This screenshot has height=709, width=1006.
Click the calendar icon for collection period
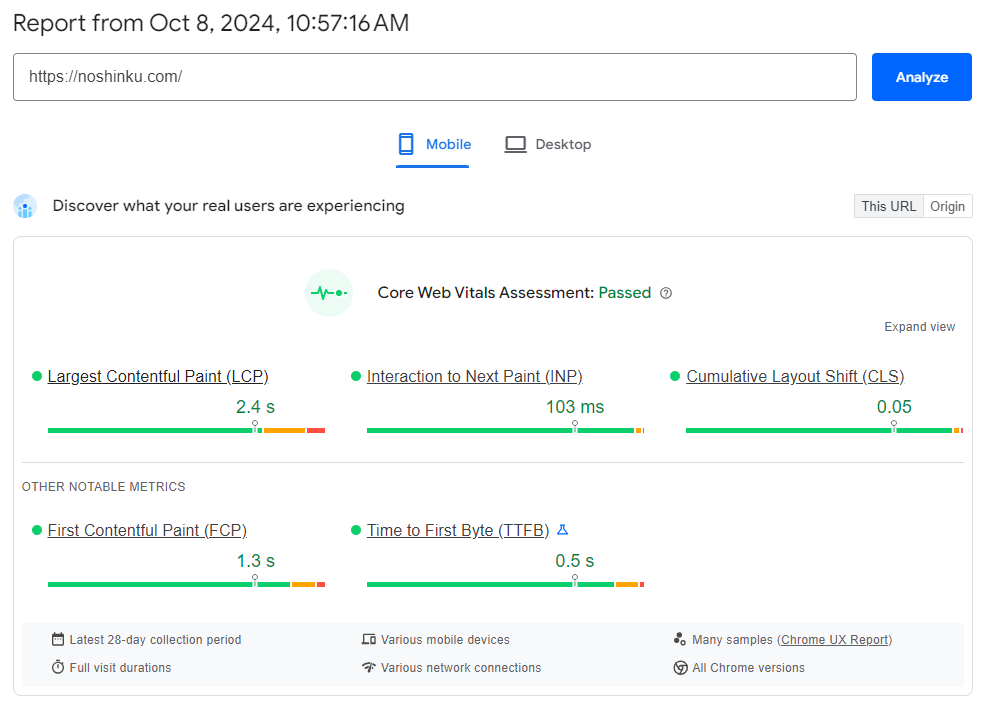[58, 639]
